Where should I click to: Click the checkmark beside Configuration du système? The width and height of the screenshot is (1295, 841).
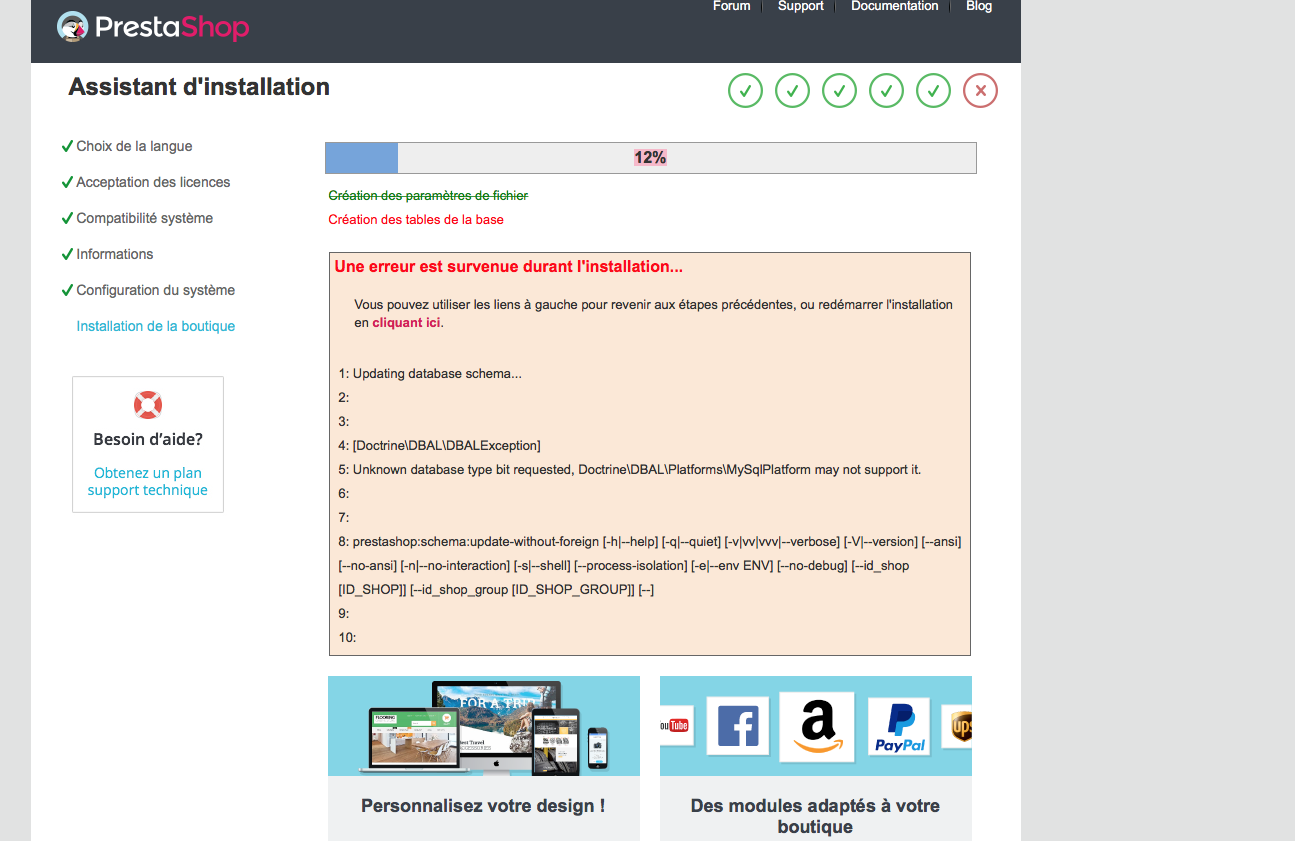click(x=67, y=290)
